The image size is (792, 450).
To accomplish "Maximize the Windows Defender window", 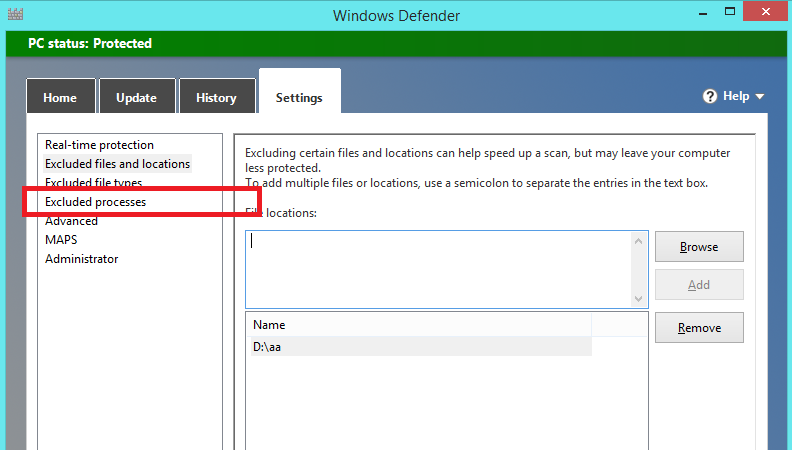I will 730,12.
